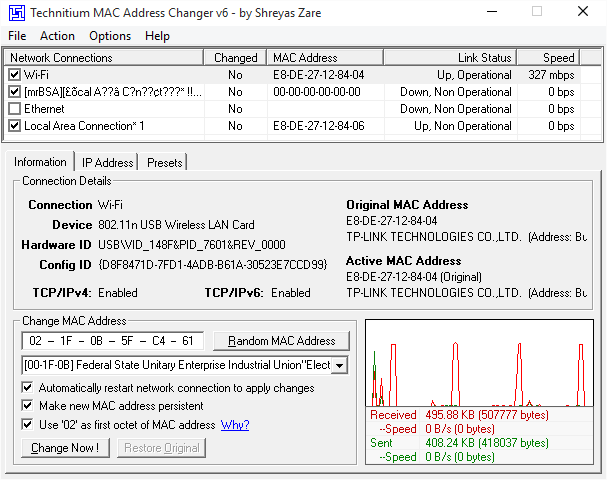Click the Received 495.88 KB value
Screen dimensions: 607x480
point(487,415)
